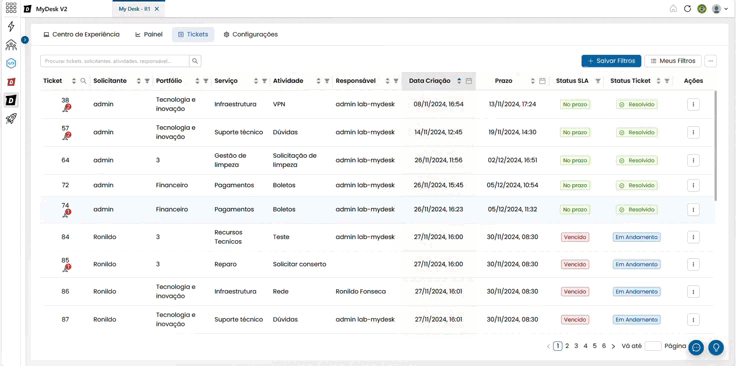Open actions menu for ticket 84
Screen dimensions: 736x366
click(x=693, y=237)
